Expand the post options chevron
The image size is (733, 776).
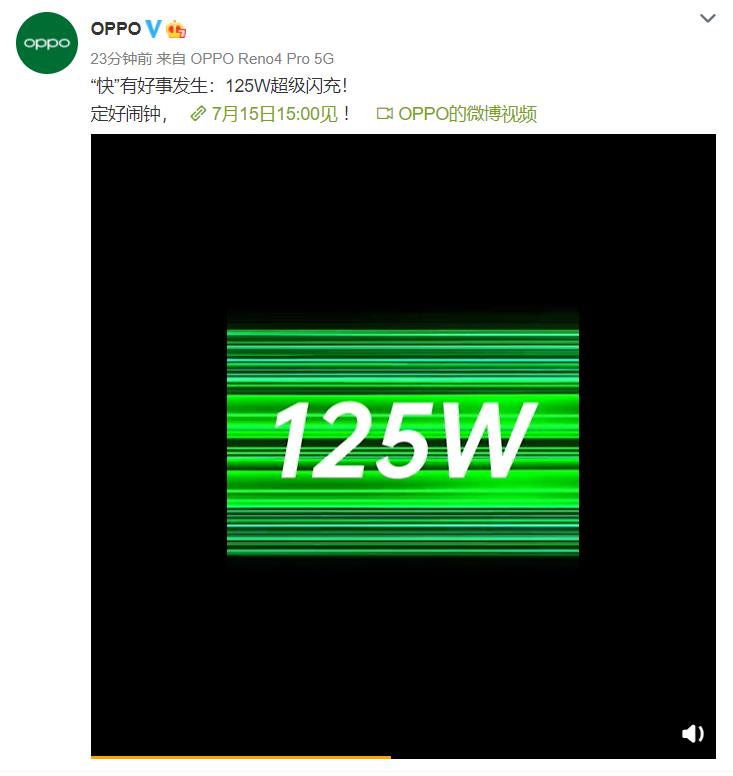tap(708, 18)
